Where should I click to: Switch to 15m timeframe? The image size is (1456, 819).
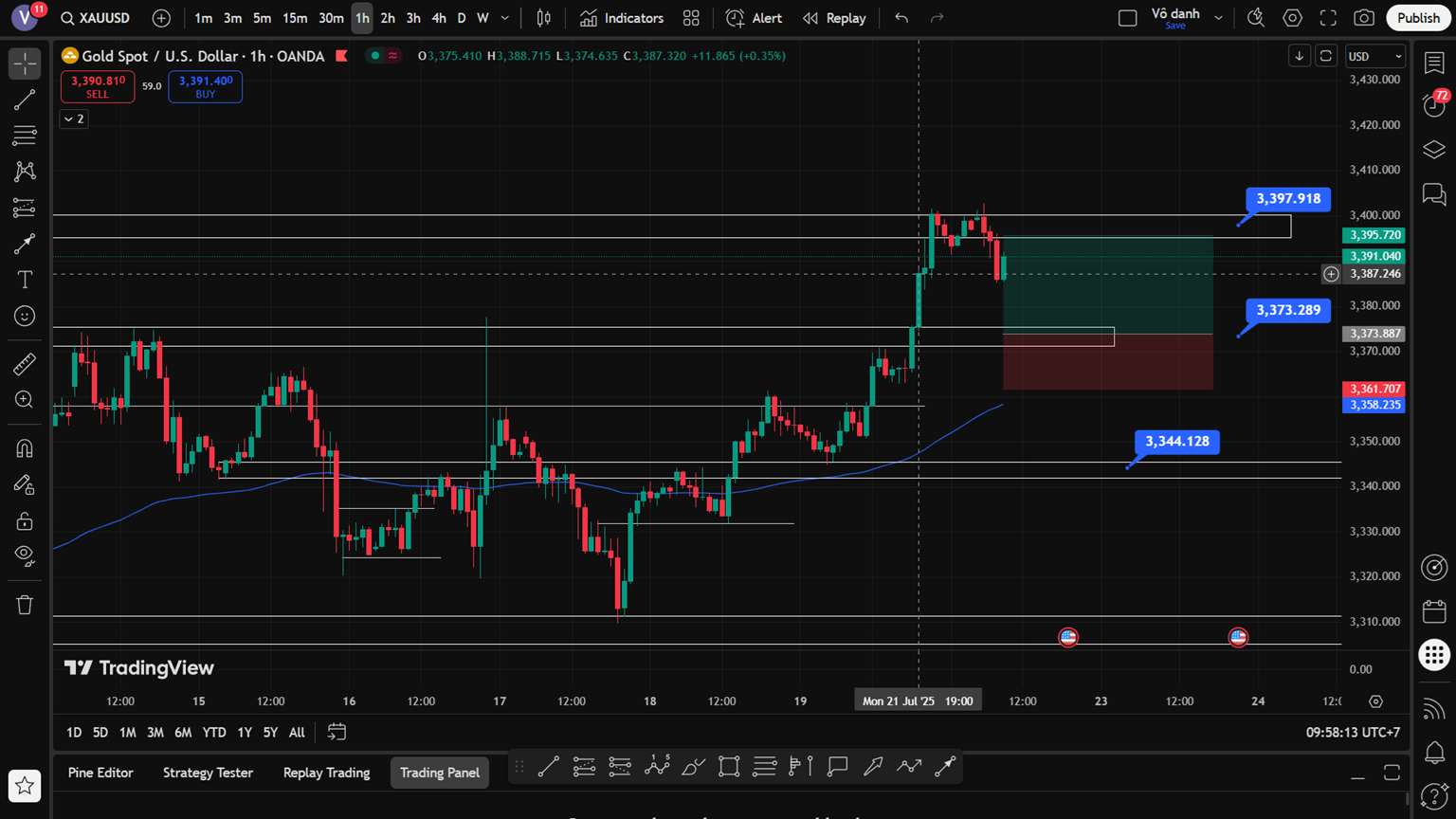[295, 18]
